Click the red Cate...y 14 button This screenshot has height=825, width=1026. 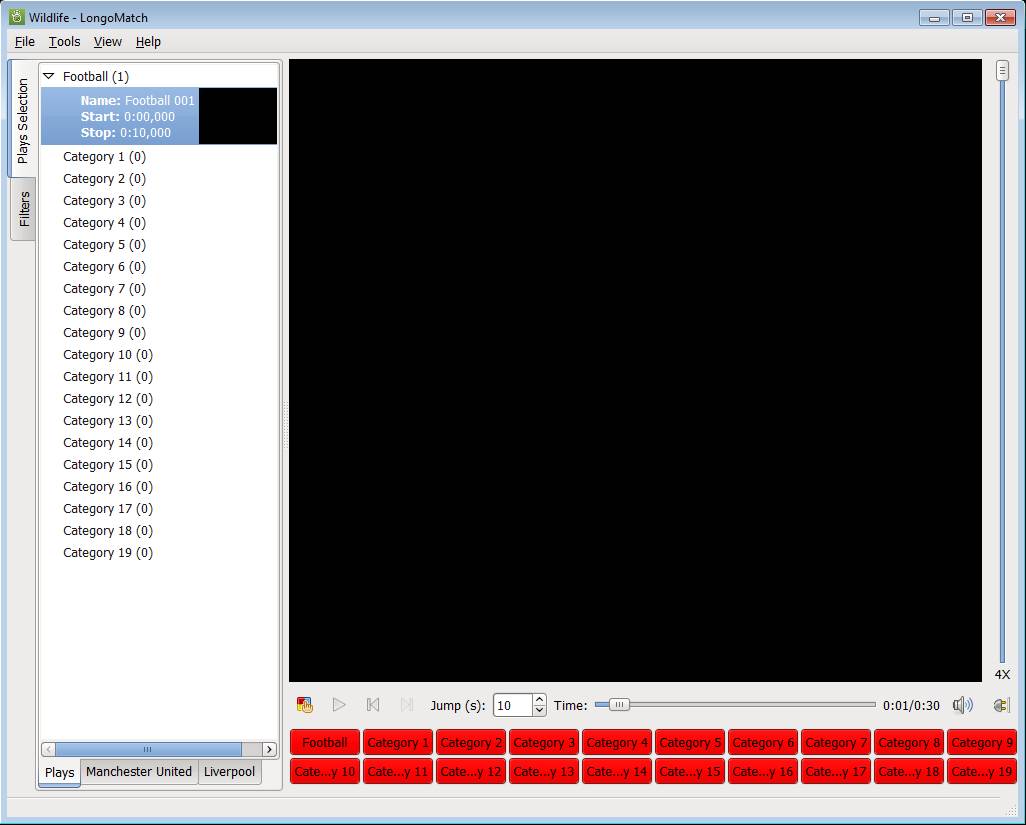pyautogui.click(x=617, y=771)
